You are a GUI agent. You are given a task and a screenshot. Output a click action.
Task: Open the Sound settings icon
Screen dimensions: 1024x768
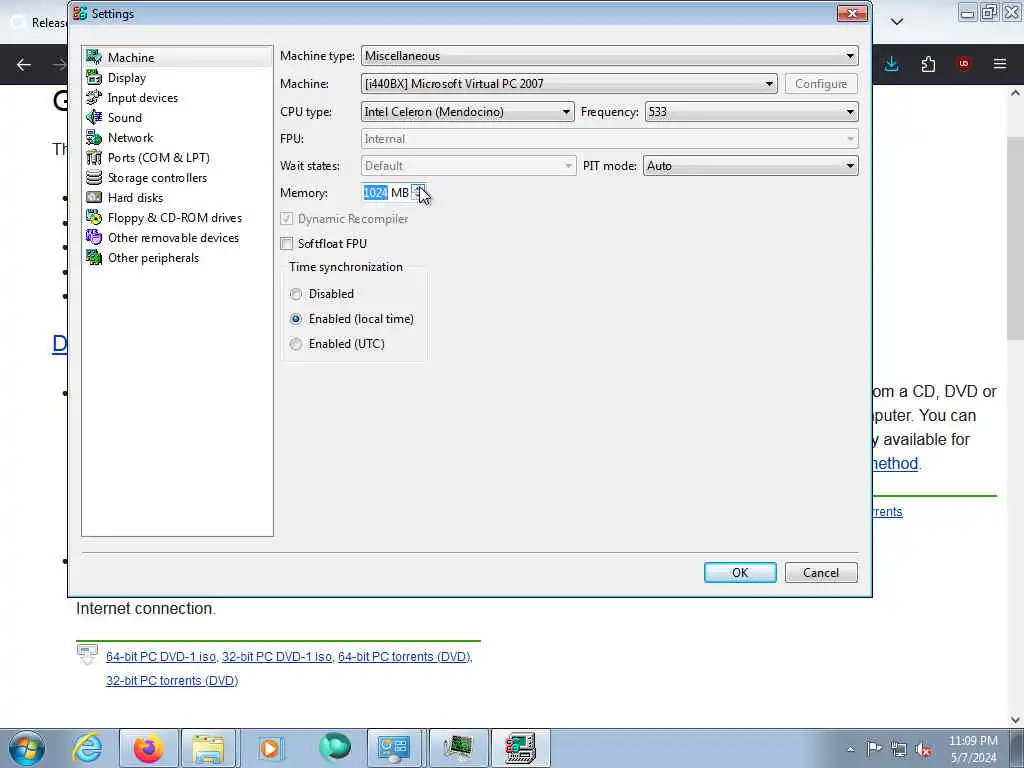click(94, 118)
